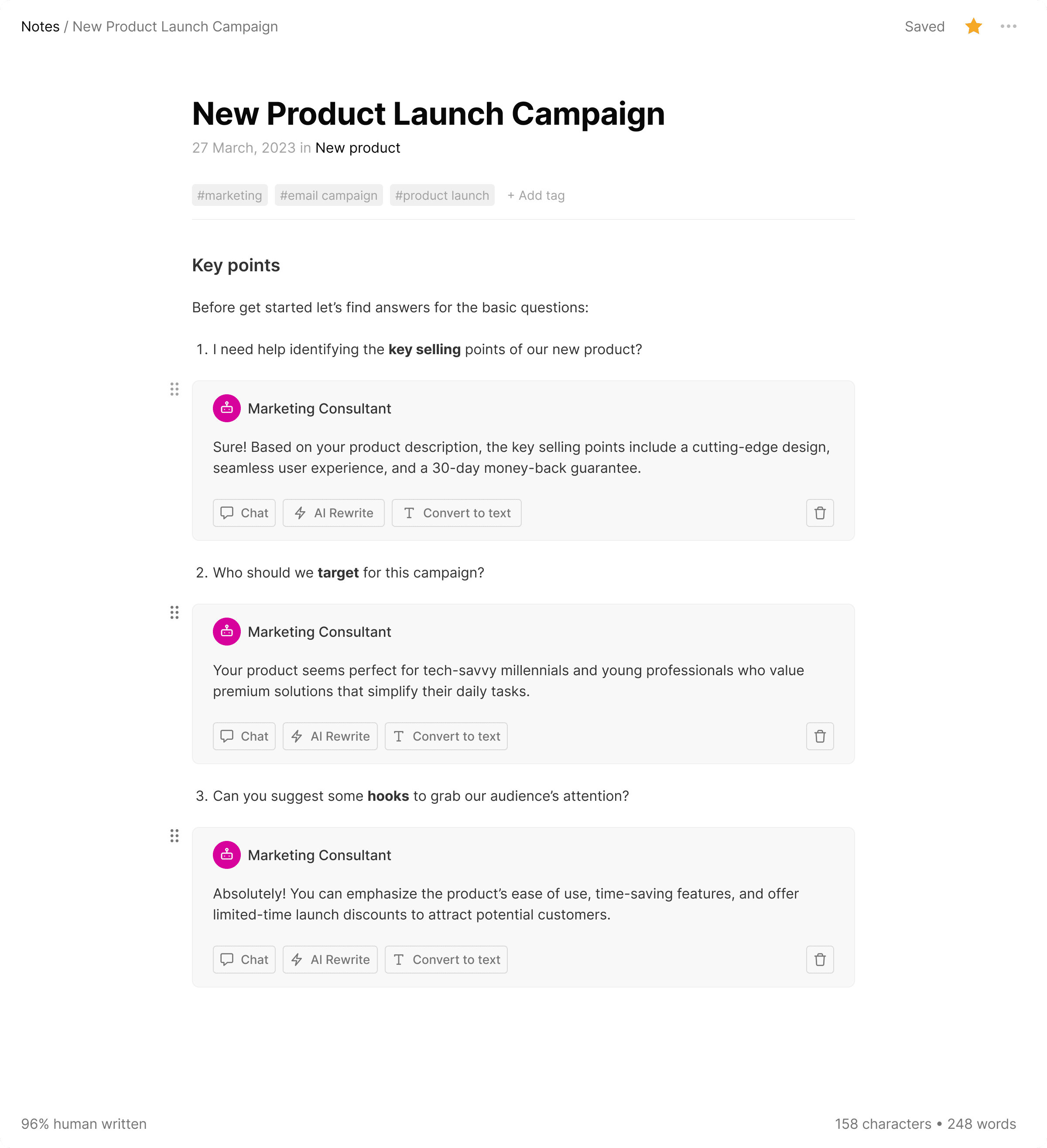Image resolution: width=1047 pixels, height=1148 pixels.
Task: Run AI Rewrite on the target audience answer
Action: [330, 736]
